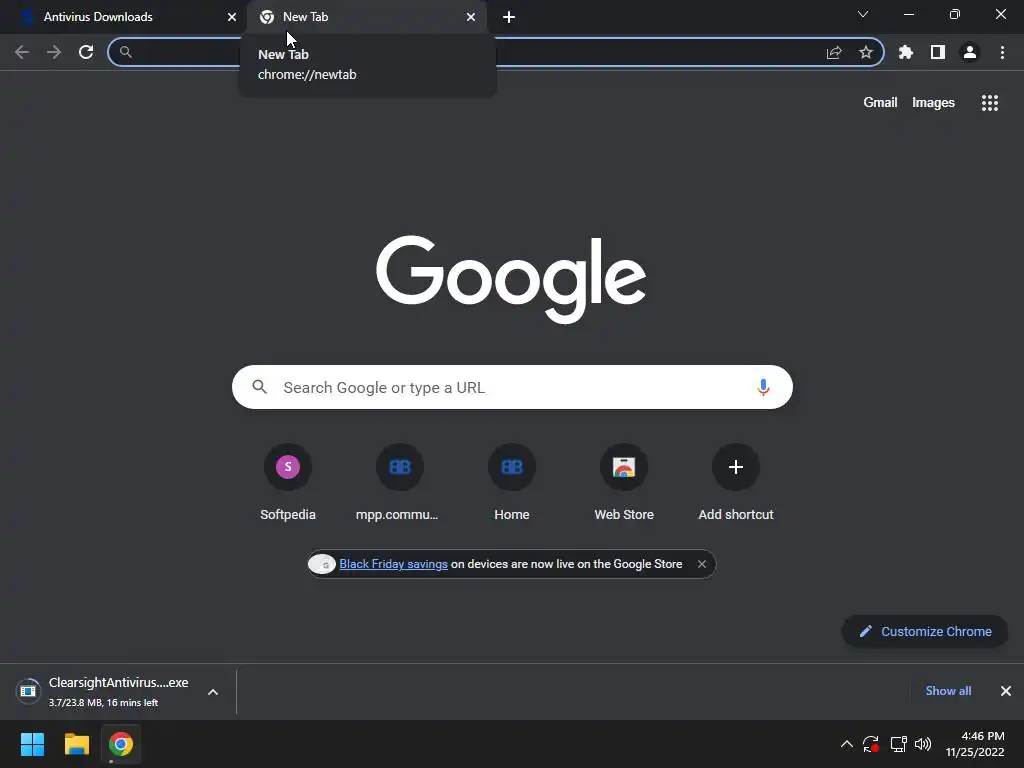This screenshot has width=1024, height=768.
Task: Start voice search with the microphone
Action: click(x=763, y=387)
